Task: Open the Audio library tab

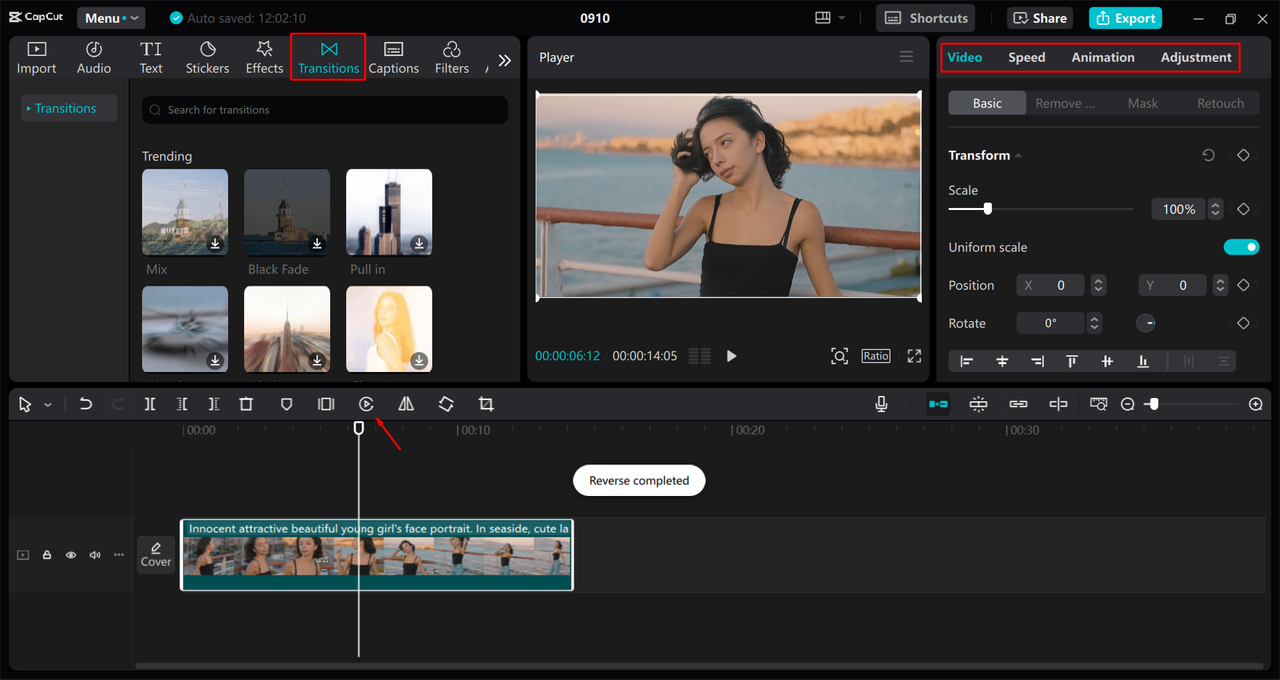Action: coord(94,58)
